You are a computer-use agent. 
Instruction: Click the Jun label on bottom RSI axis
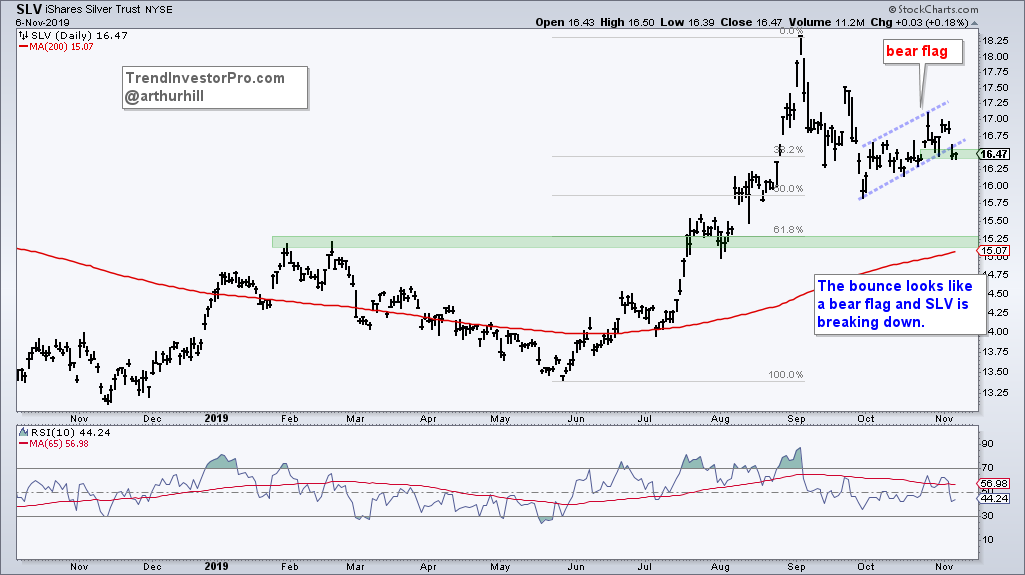click(576, 566)
